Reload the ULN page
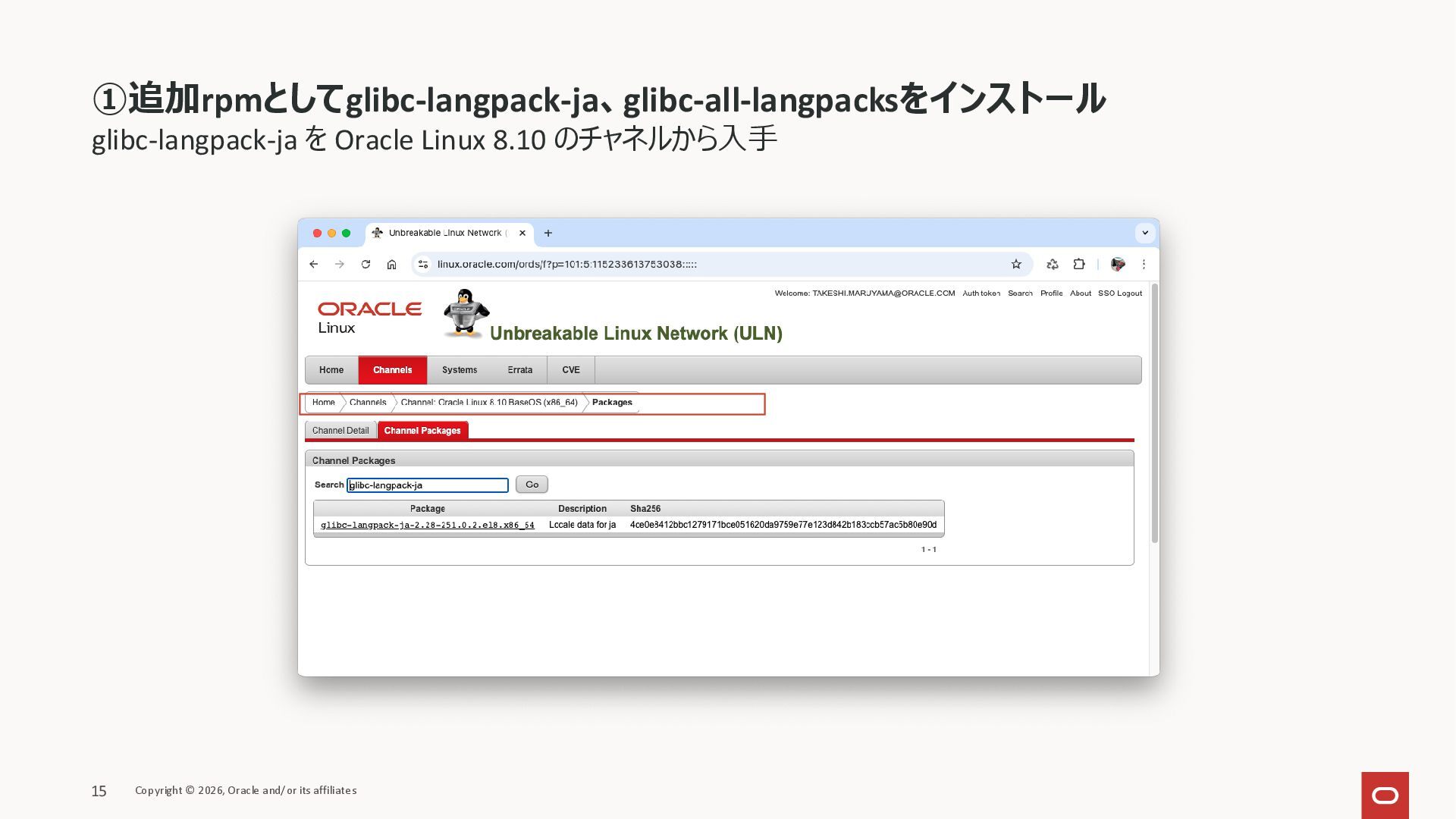Image resolution: width=1456 pixels, height=819 pixels. 366,264
